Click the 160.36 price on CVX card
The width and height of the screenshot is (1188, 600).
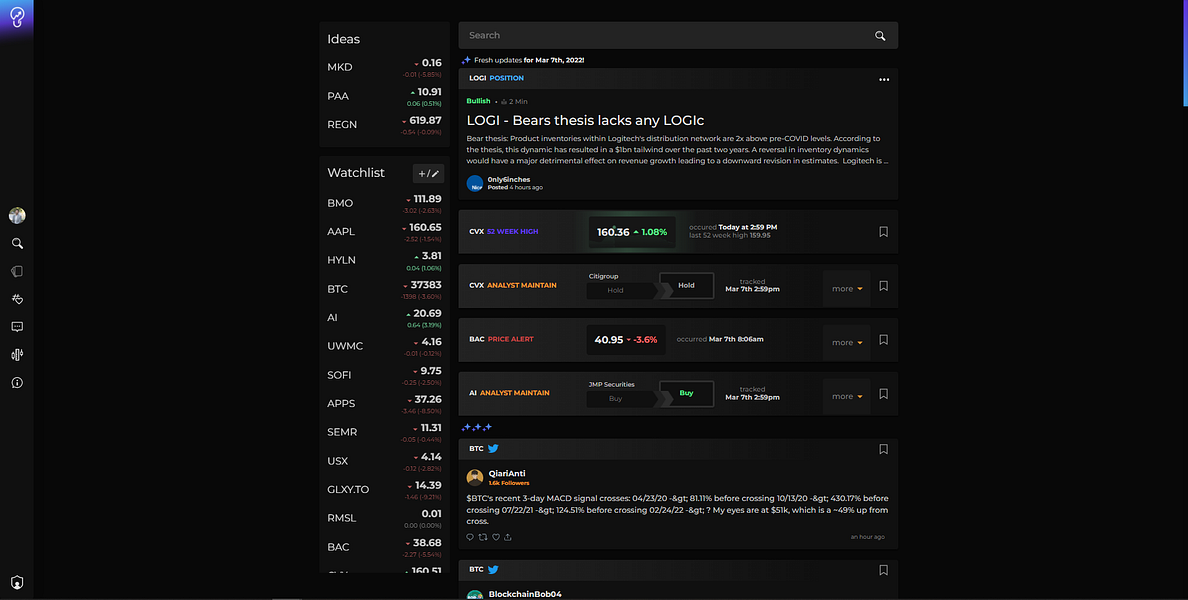tap(613, 232)
